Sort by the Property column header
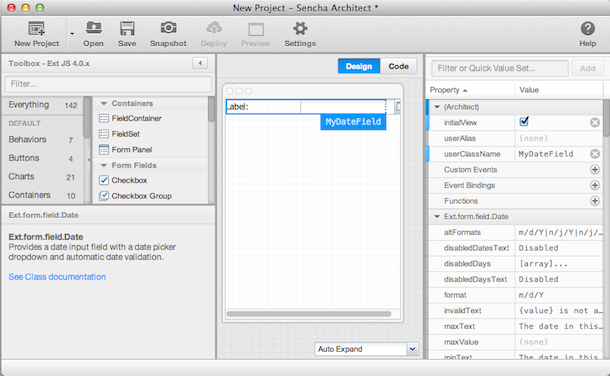Screen dimensions: 610x376 471,90
